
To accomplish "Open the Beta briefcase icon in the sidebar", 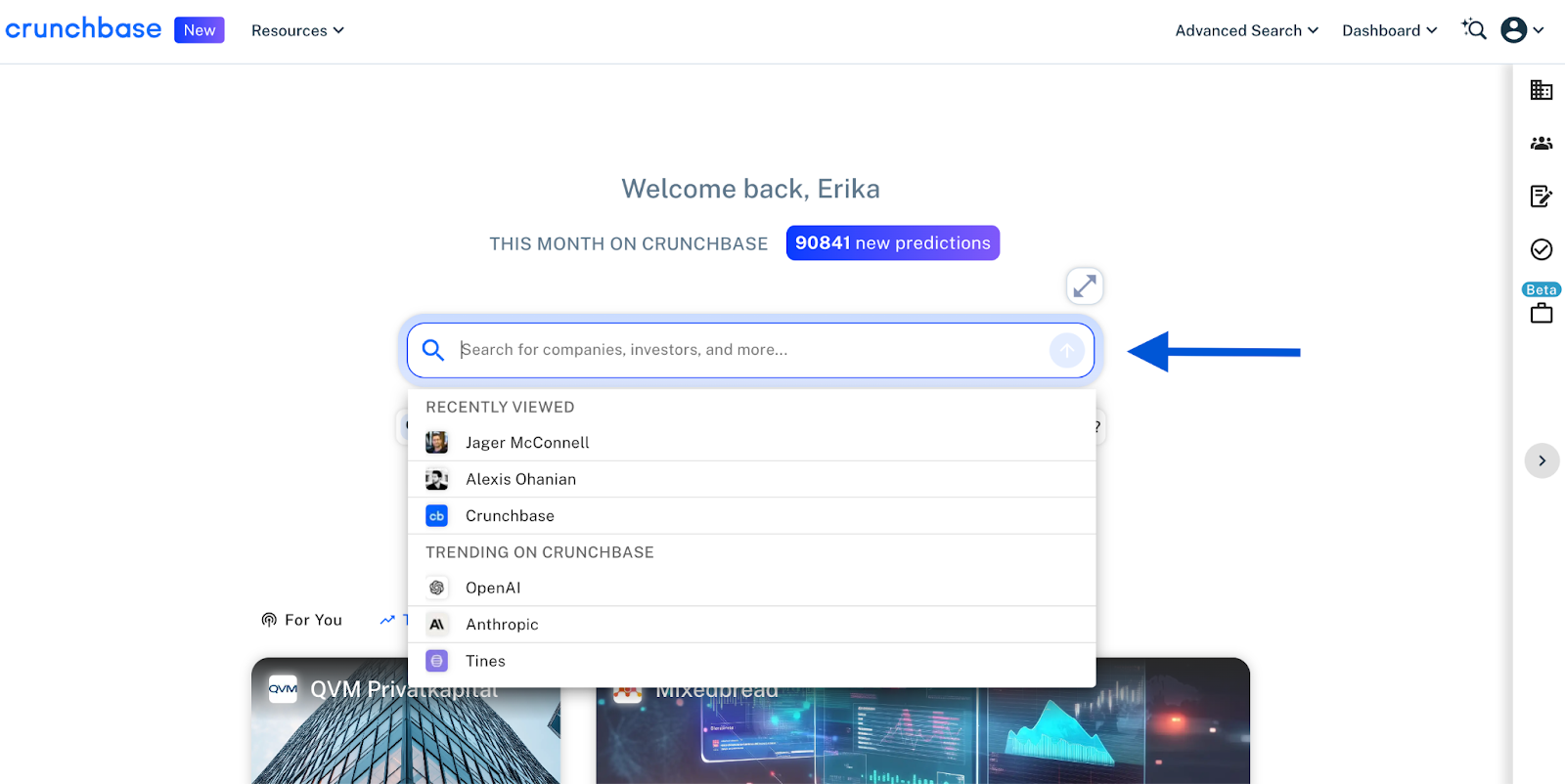I will pyautogui.click(x=1542, y=314).
